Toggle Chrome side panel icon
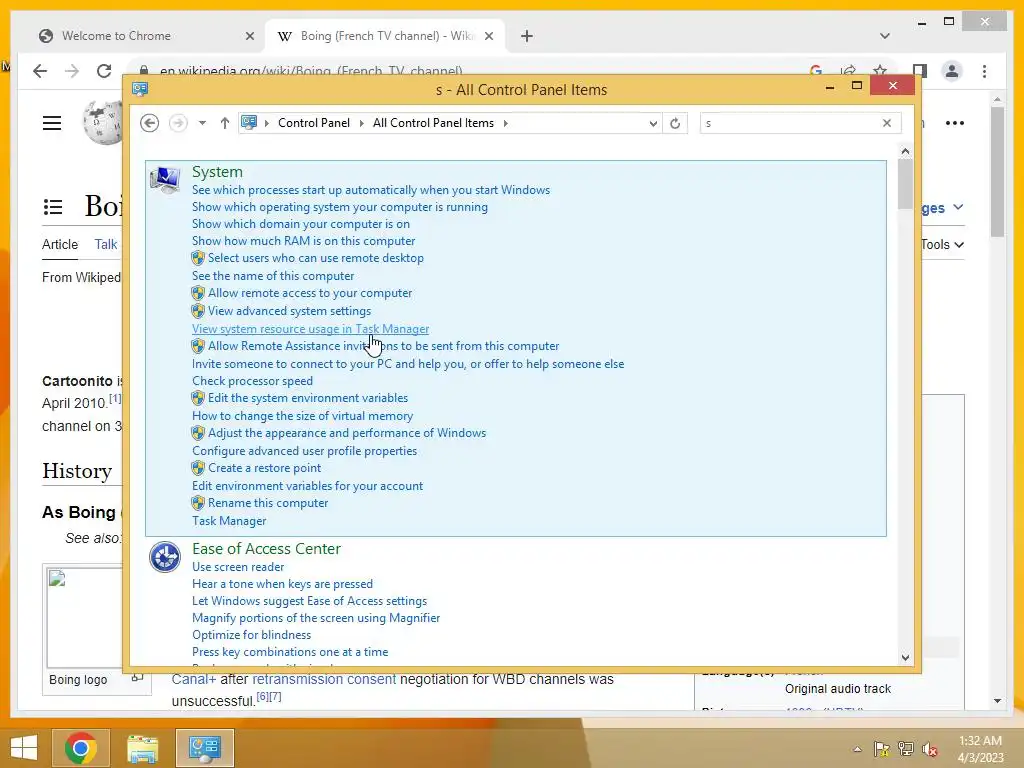 tap(920, 71)
